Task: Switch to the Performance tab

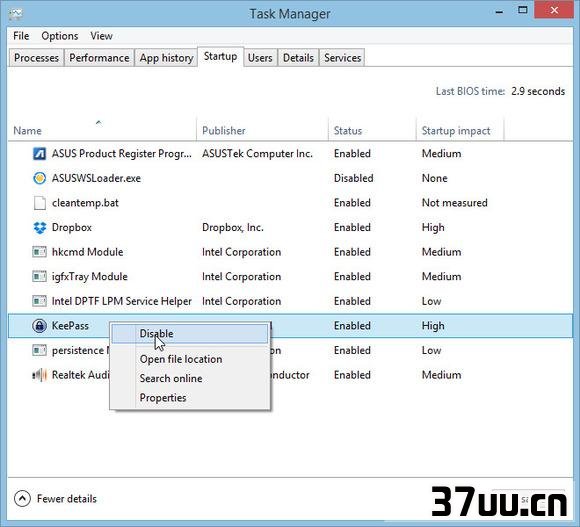Action: tap(99, 58)
